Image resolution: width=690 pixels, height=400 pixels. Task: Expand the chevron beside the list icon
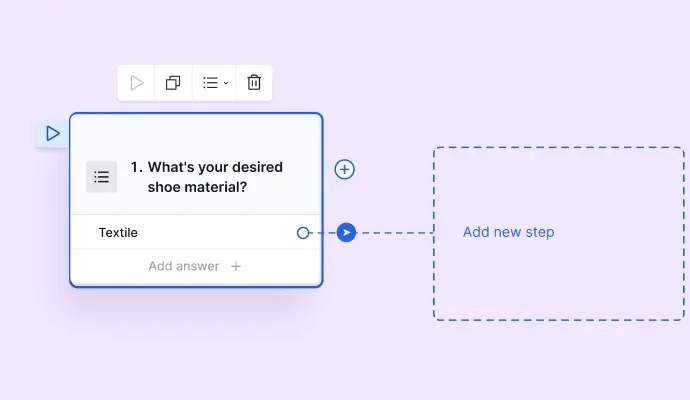point(226,84)
